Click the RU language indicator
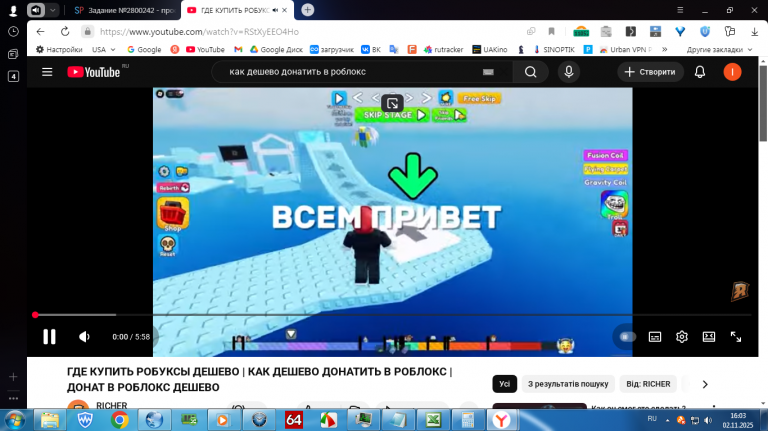Image resolution: width=768 pixels, height=431 pixels. coord(652,419)
